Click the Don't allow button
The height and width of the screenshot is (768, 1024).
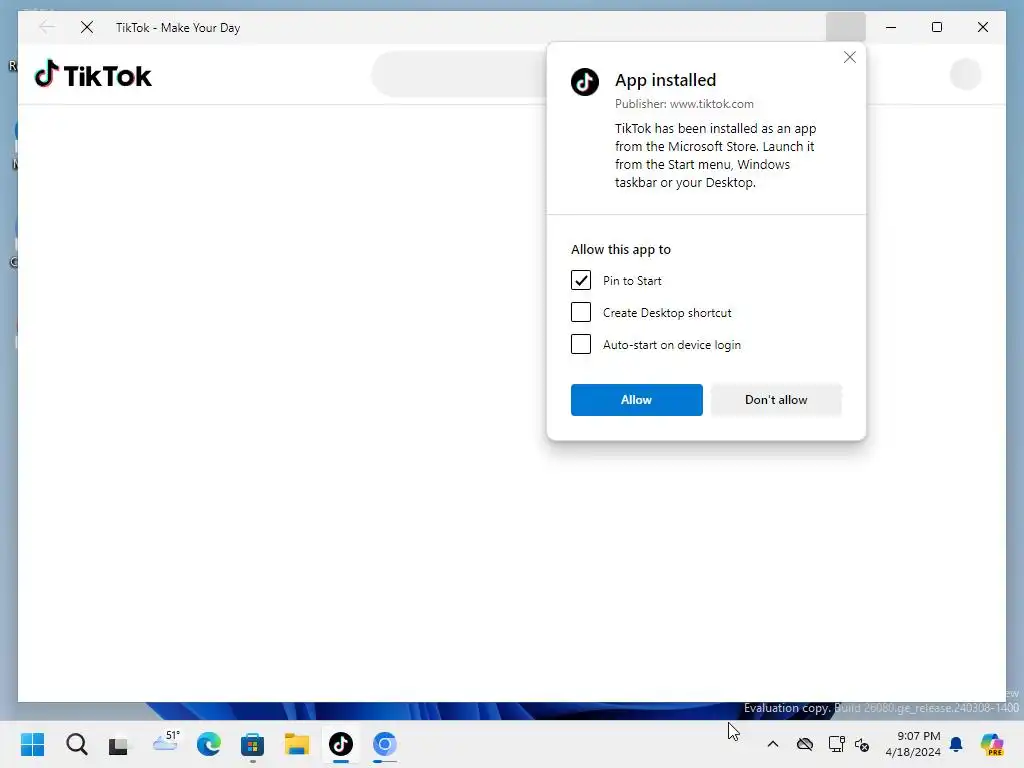[776, 400]
